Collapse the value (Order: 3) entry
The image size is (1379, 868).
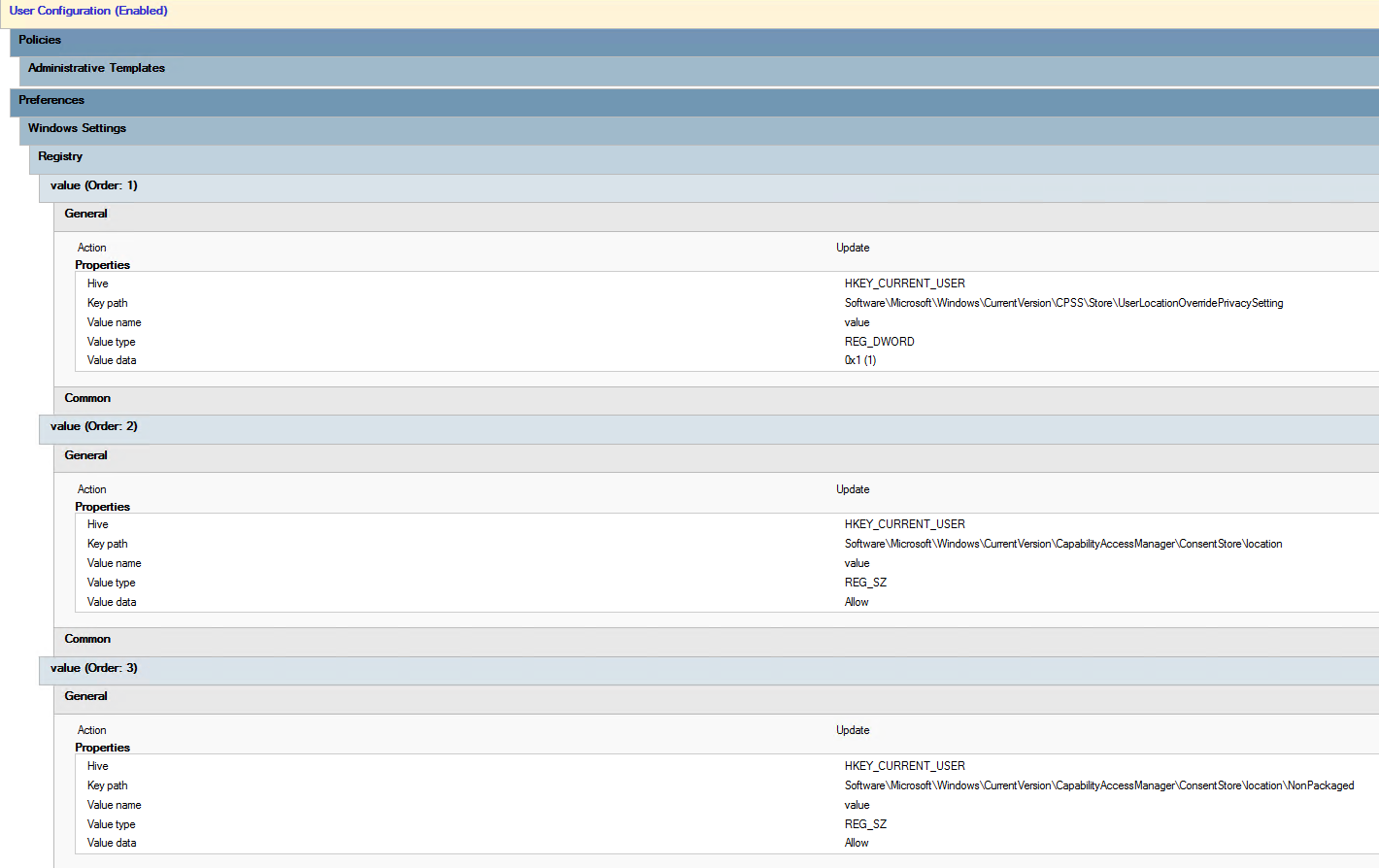click(94, 668)
